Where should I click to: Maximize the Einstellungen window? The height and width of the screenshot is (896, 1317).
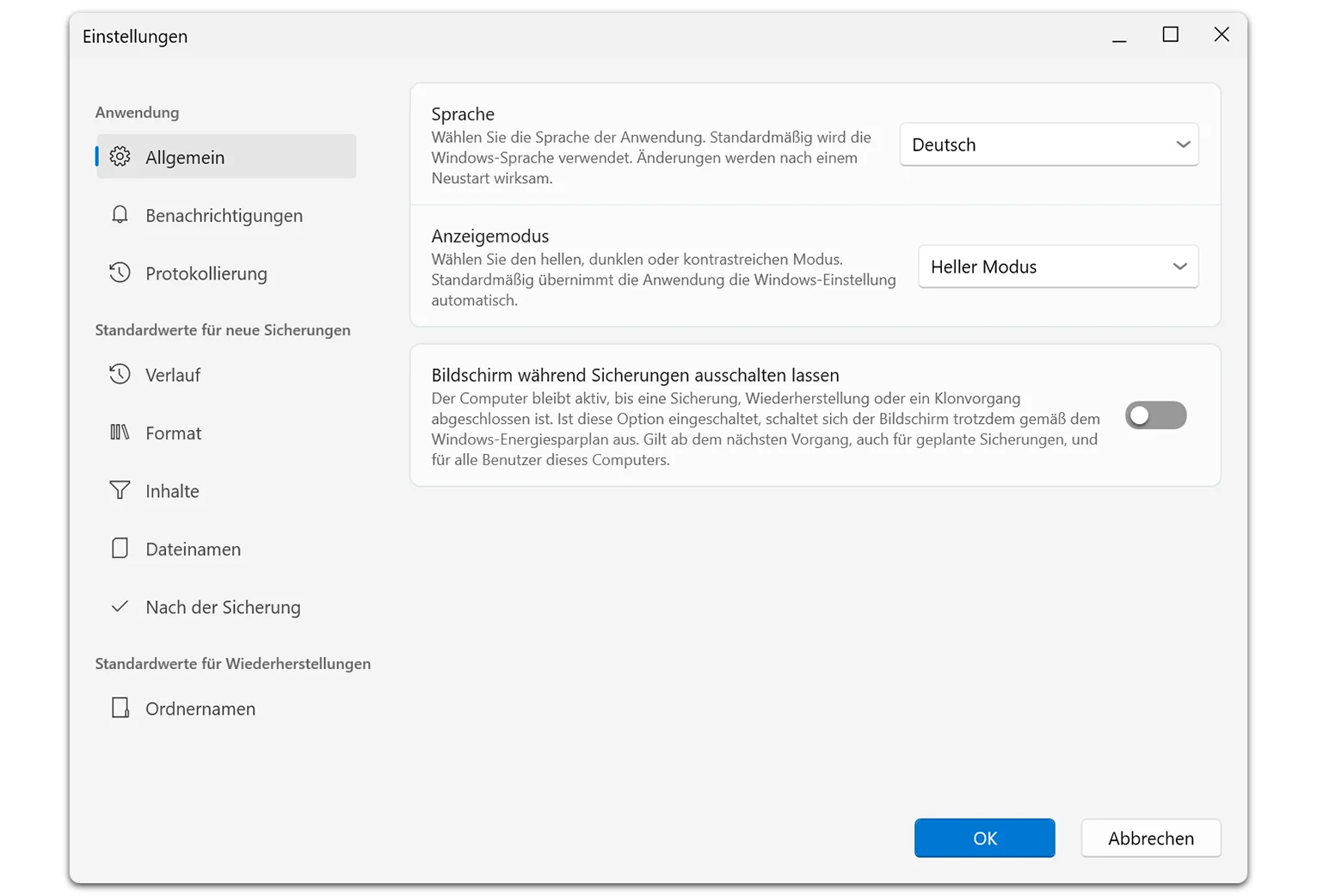click(1171, 34)
